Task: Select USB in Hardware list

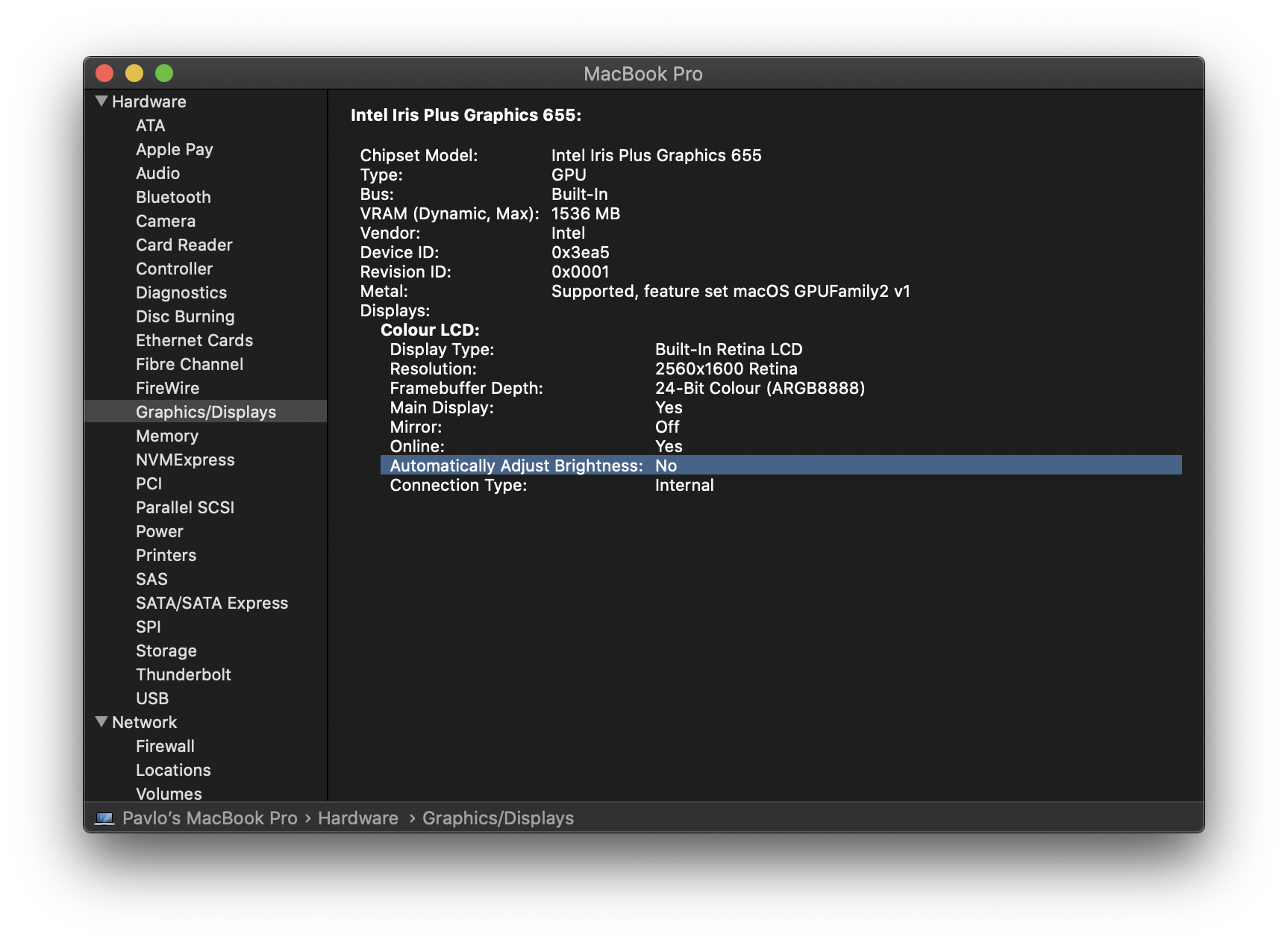Action: click(x=152, y=698)
